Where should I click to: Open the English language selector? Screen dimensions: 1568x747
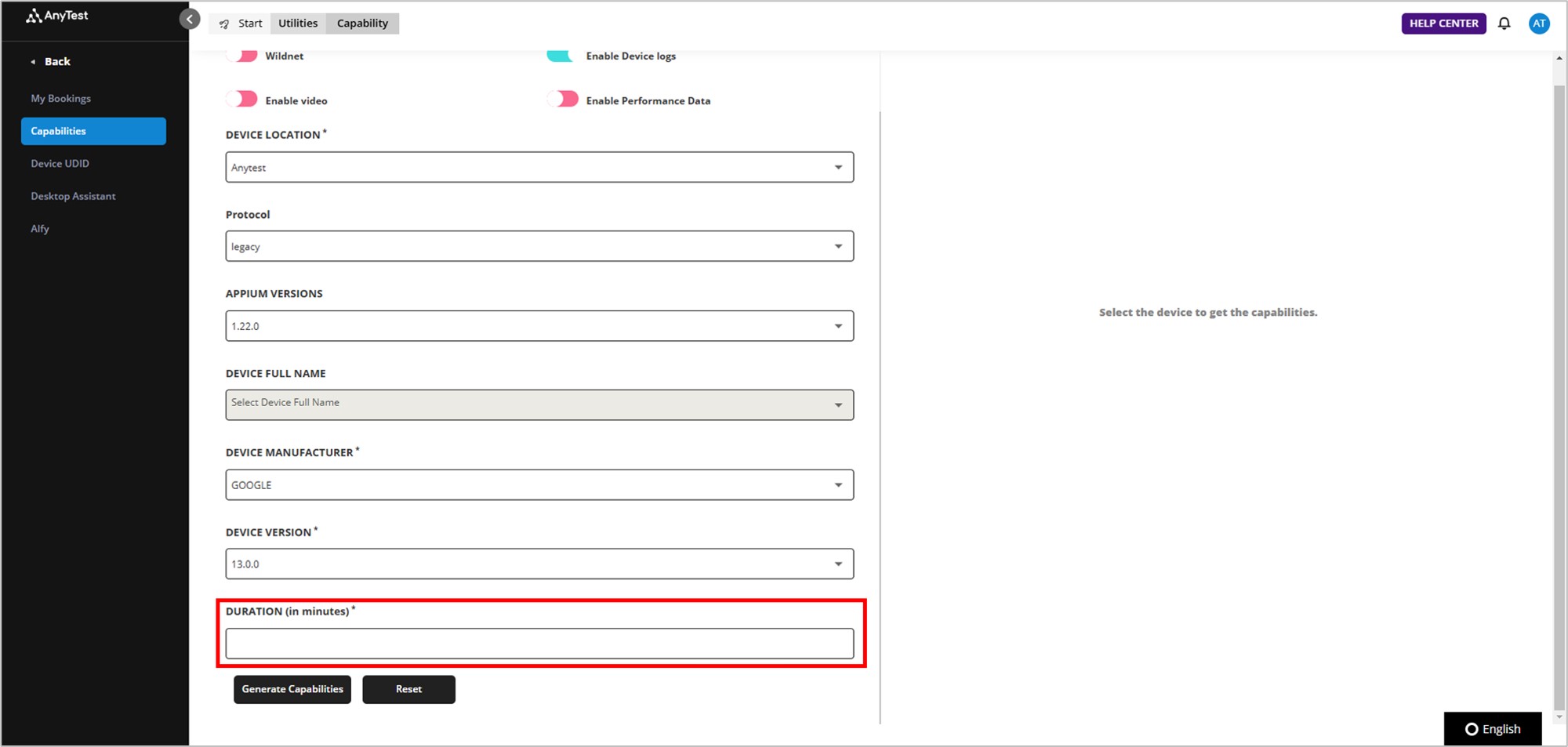pos(1493,729)
